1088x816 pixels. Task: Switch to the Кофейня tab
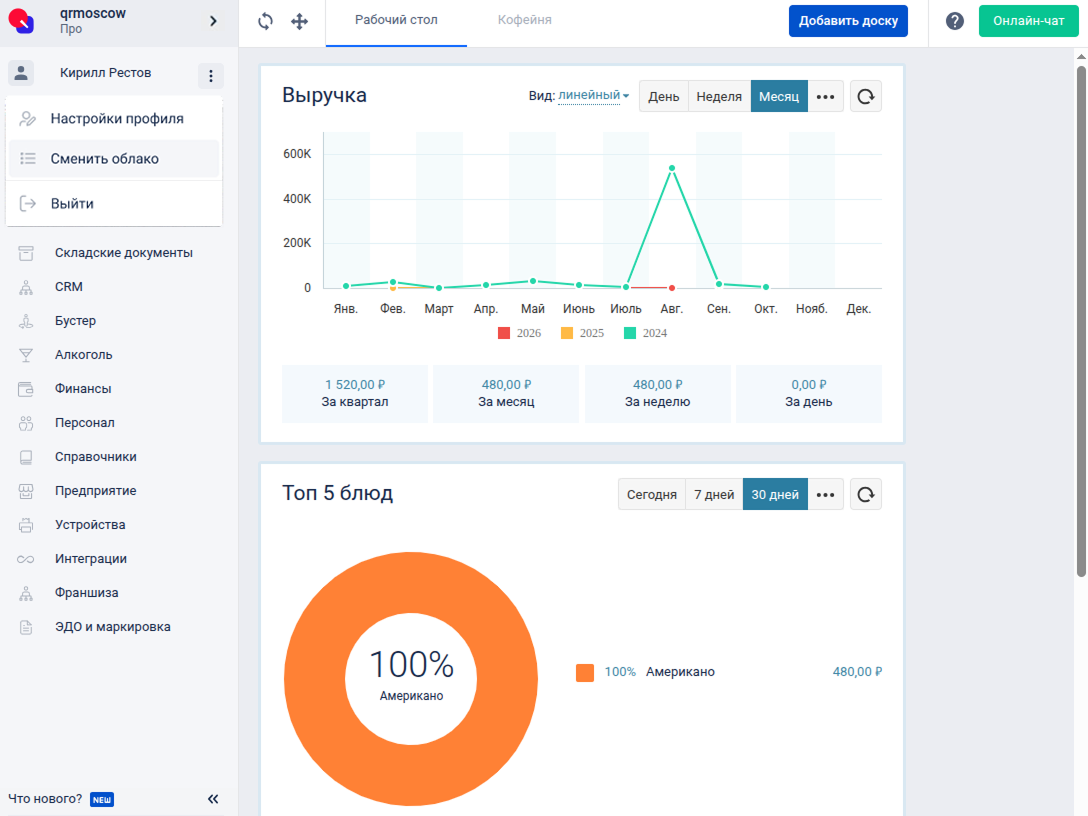pyautogui.click(x=525, y=20)
